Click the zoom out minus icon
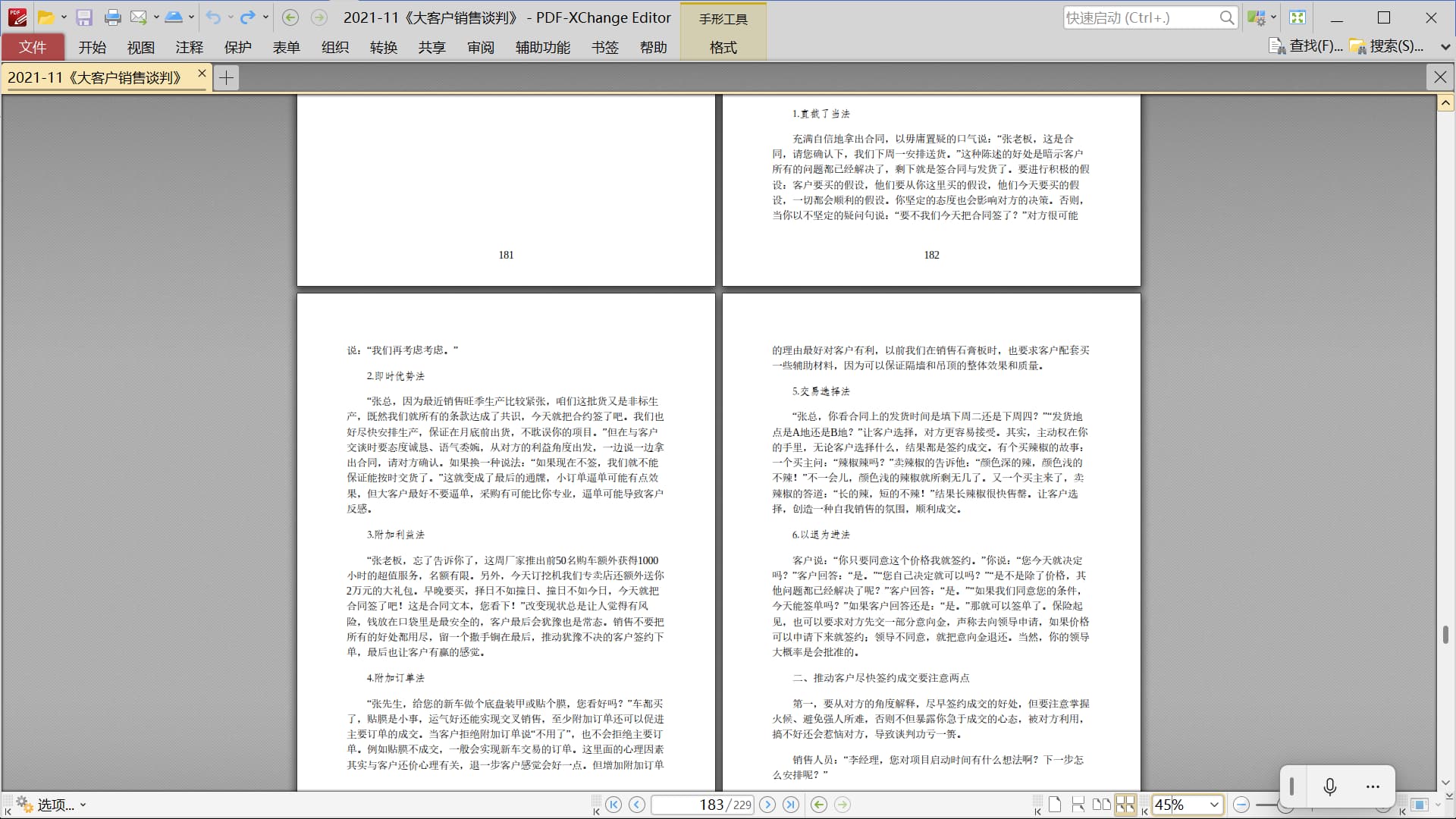This screenshot has height=819, width=1456. 1241,805
